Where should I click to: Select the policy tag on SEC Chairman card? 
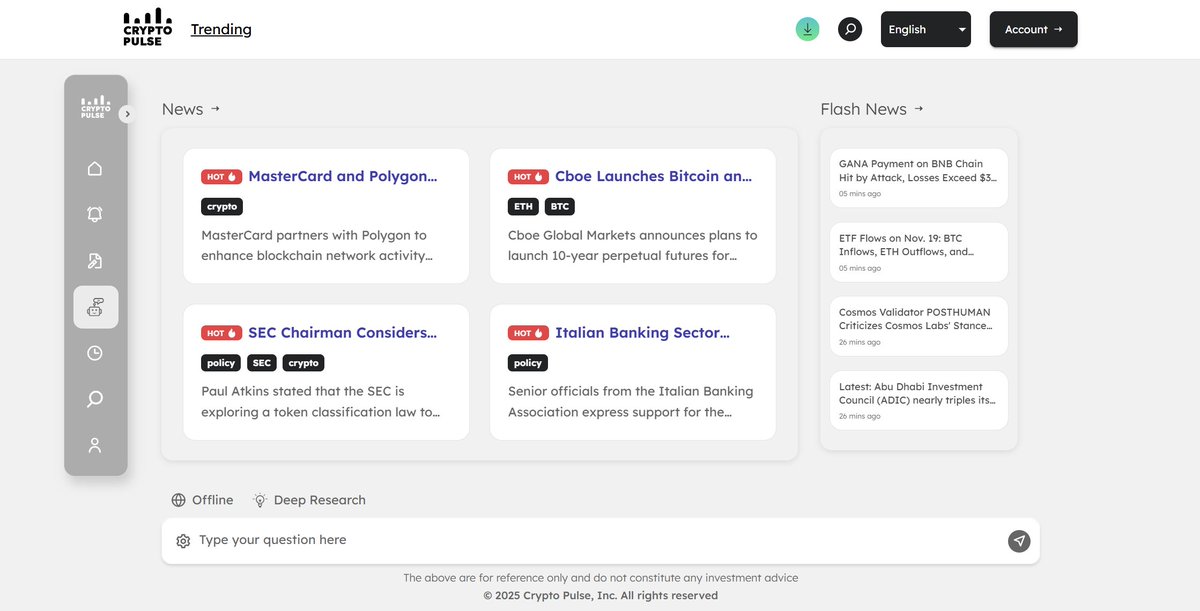[x=221, y=363]
